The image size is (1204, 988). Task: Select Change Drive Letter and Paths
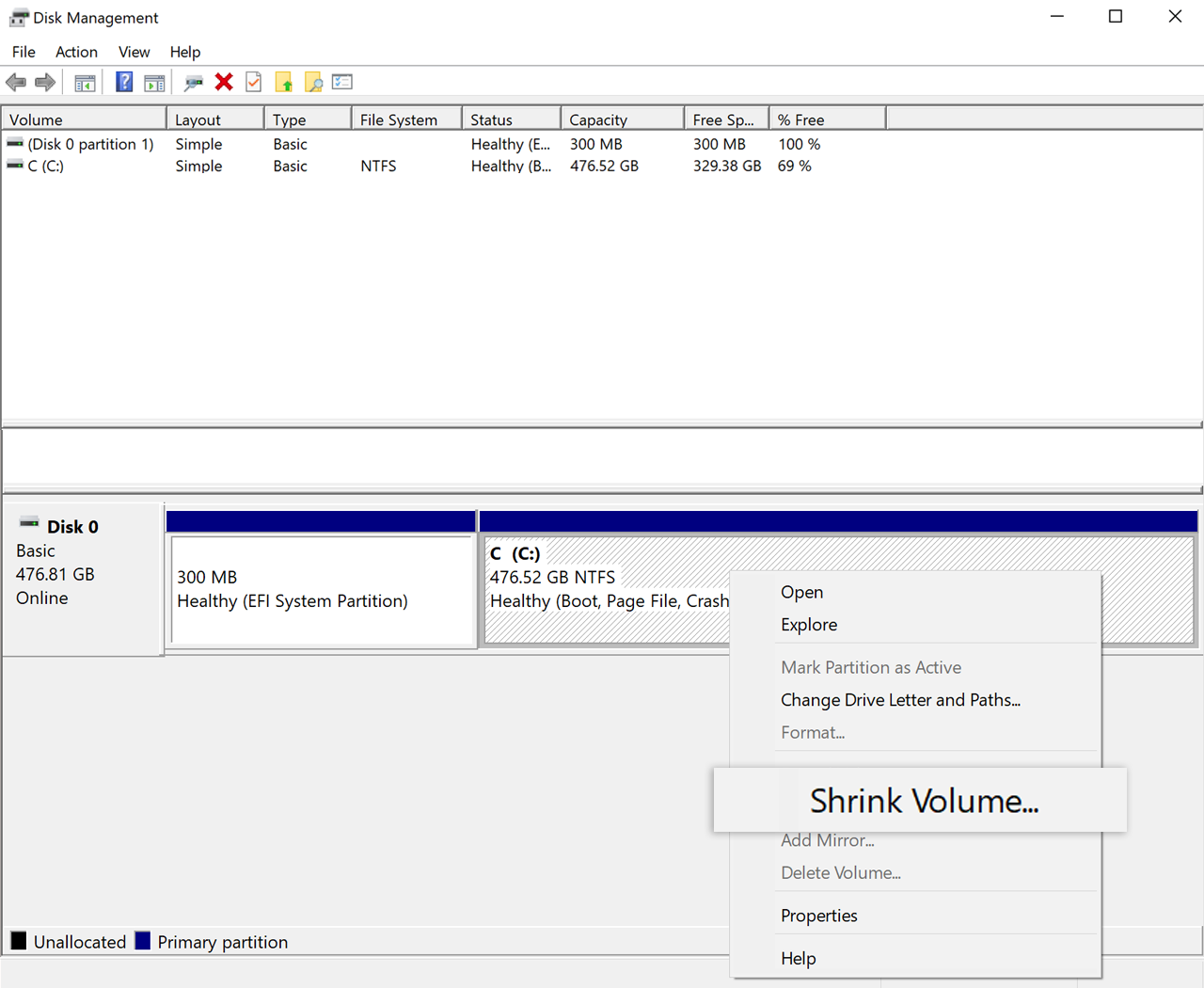coord(900,700)
